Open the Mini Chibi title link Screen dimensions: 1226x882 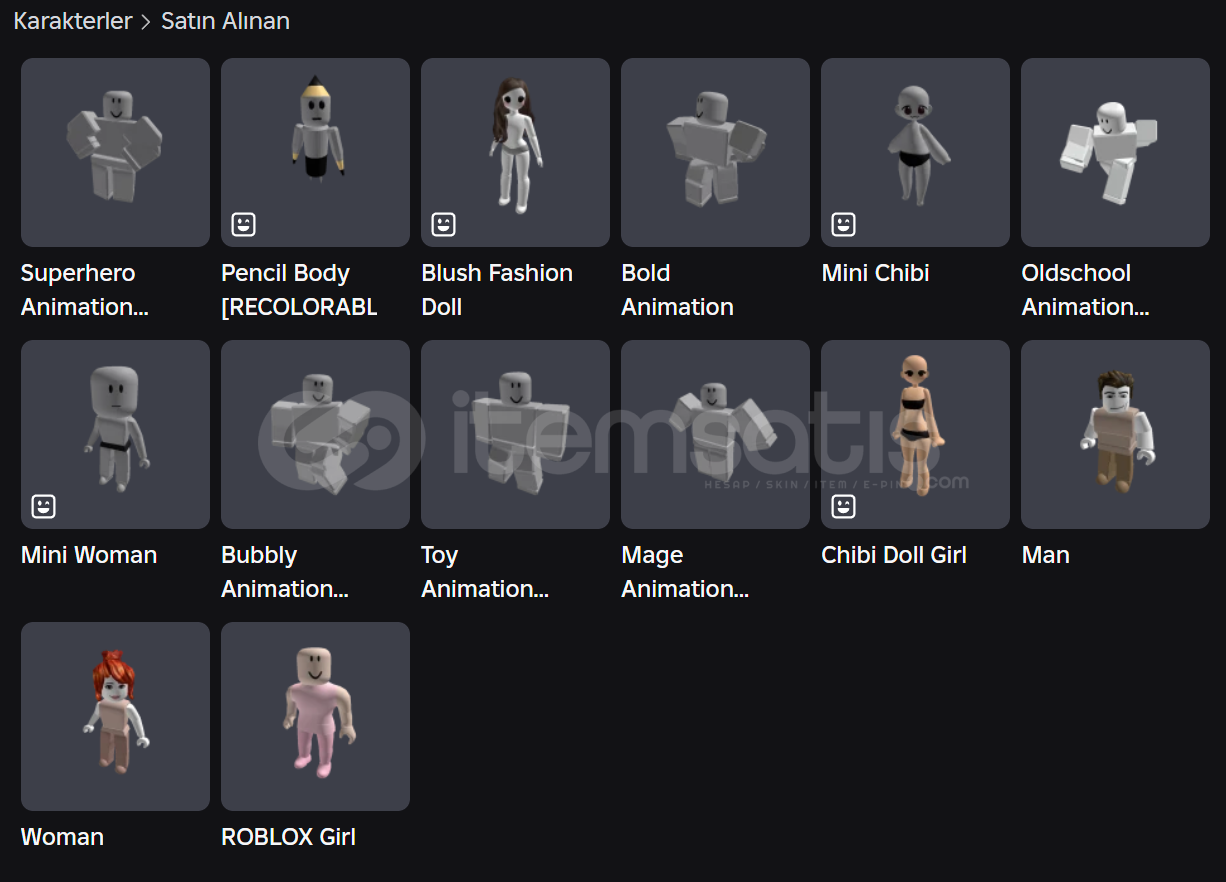click(x=875, y=273)
